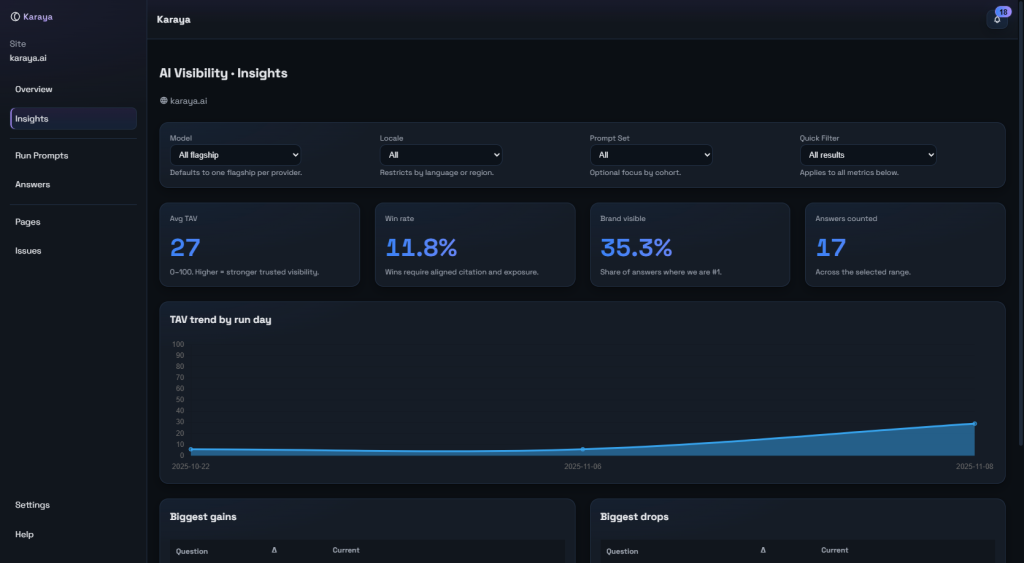Click the 2025-11-06 data point on the TAV chart
Viewport: 1024px width, 563px height.
pyautogui.click(x=583, y=449)
